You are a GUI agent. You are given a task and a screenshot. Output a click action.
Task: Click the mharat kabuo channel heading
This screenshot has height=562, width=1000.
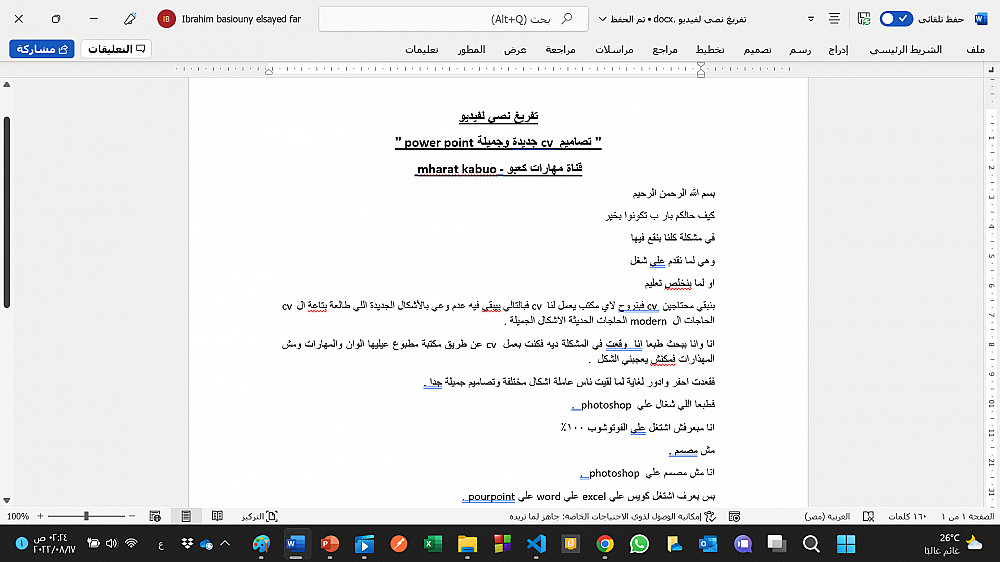pyautogui.click(x=499, y=168)
